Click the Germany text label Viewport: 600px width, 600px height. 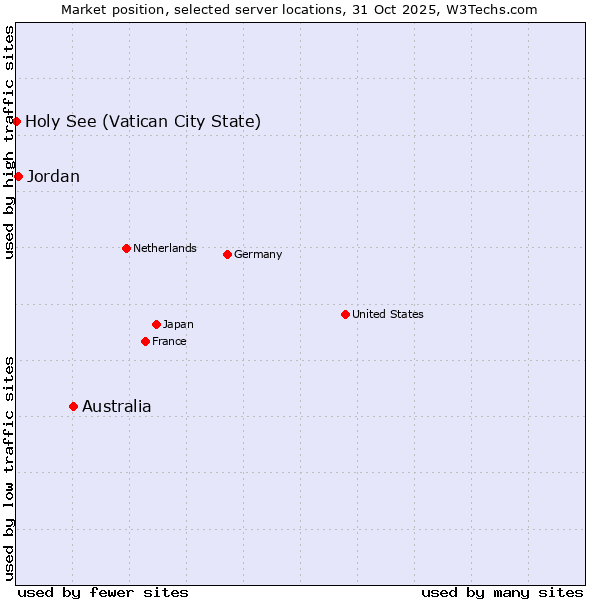tap(258, 254)
